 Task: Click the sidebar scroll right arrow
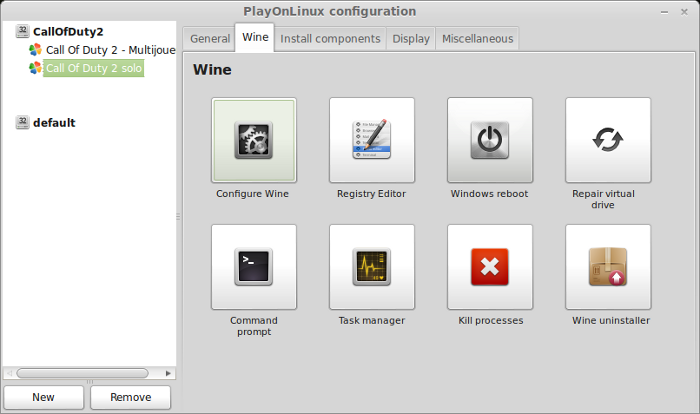click(x=168, y=373)
